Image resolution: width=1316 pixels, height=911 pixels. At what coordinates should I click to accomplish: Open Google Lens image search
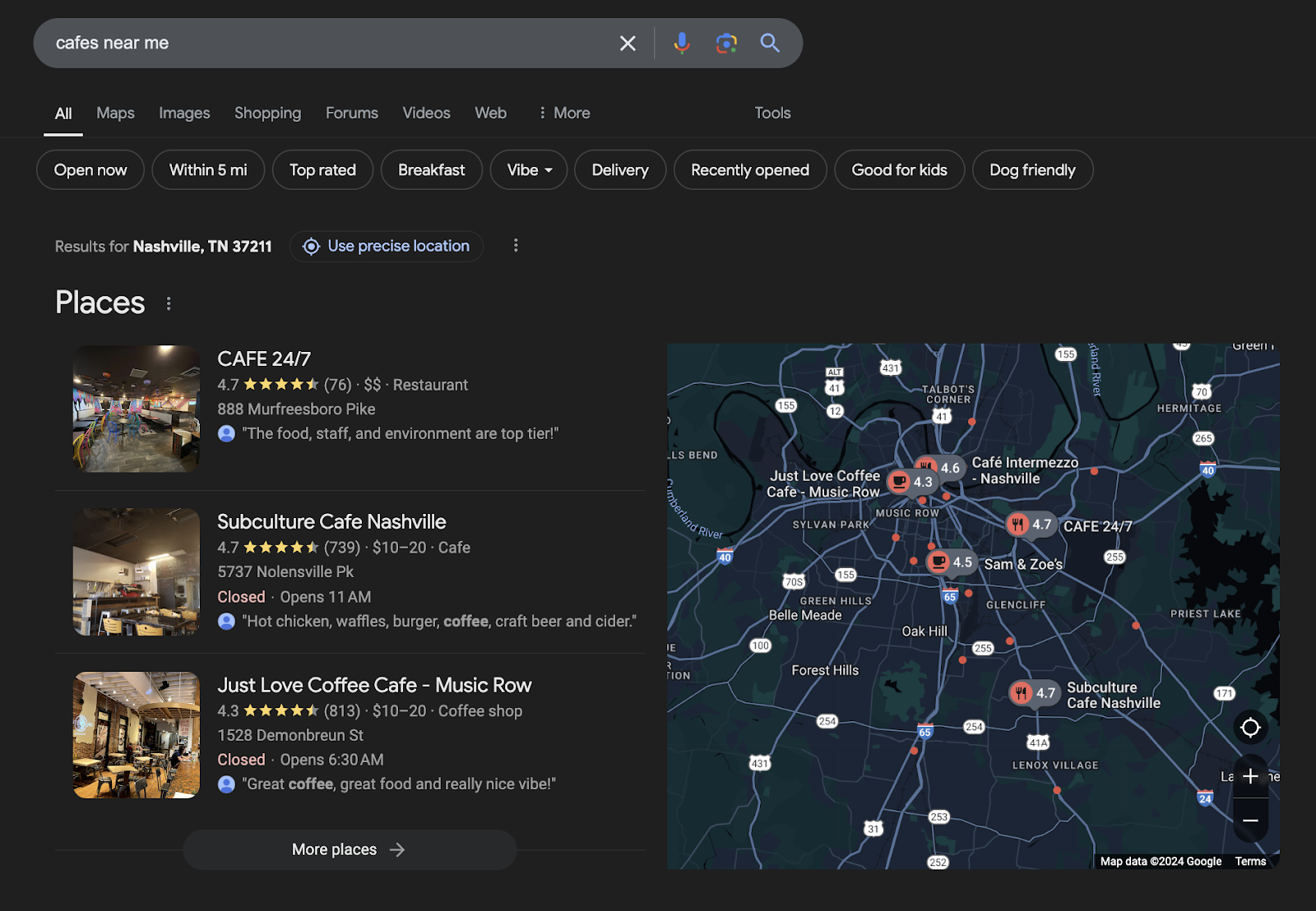(725, 43)
